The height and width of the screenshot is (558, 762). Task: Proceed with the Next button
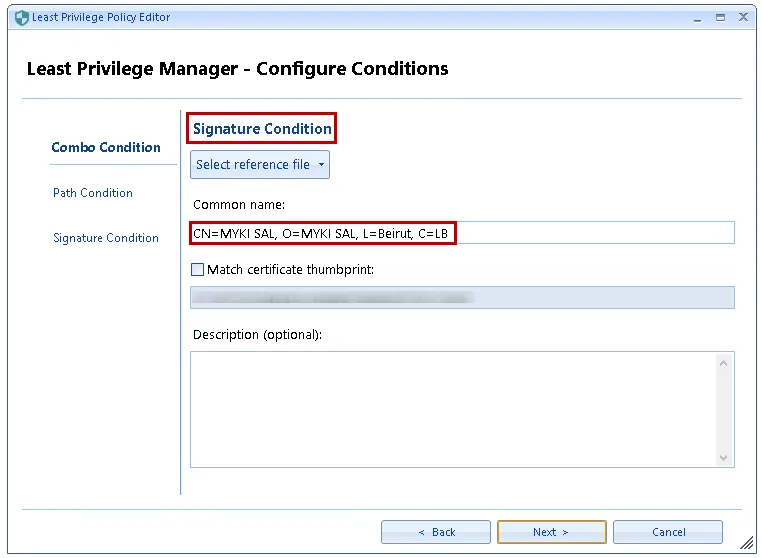tap(551, 532)
